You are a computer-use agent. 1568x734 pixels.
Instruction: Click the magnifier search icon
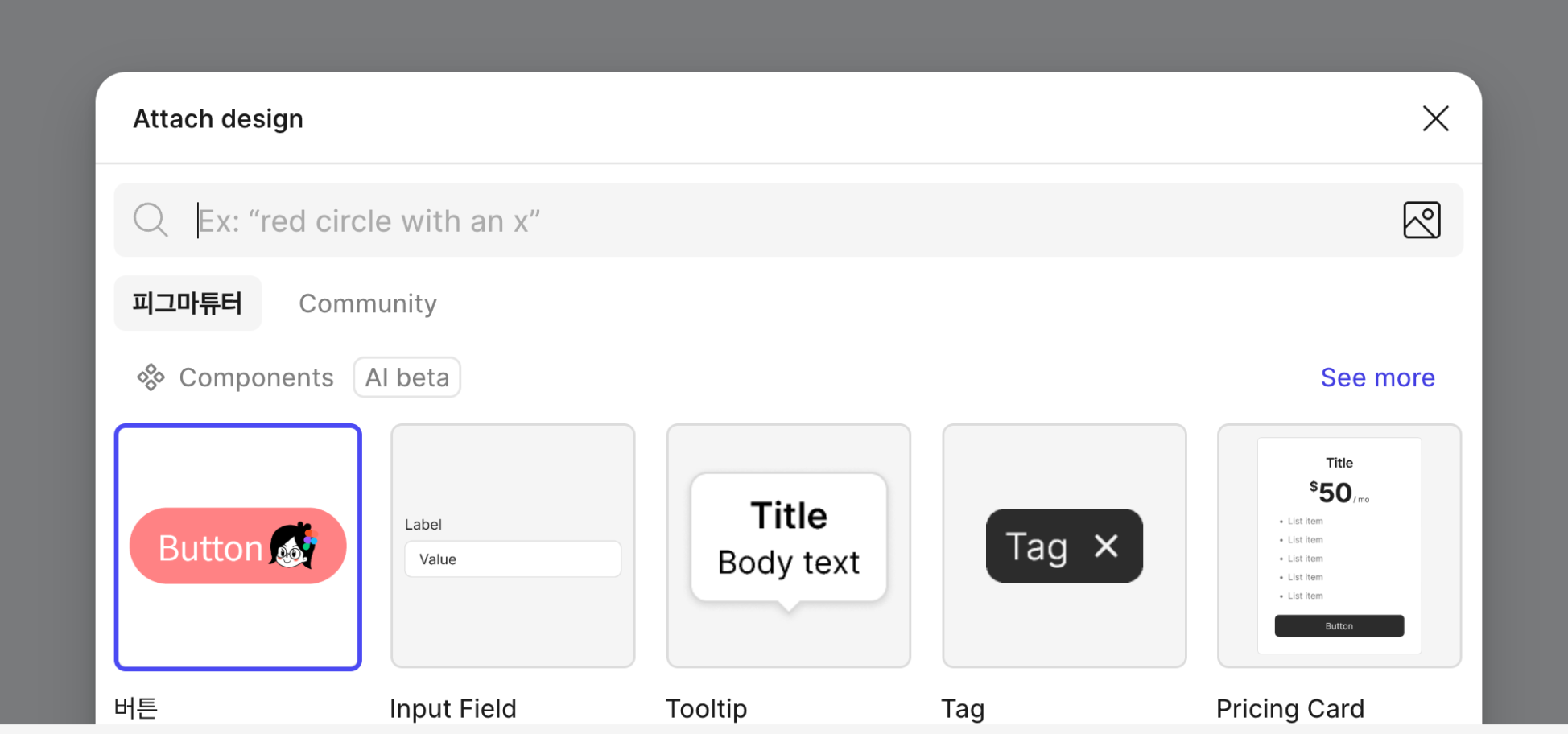(x=151, y=220)
